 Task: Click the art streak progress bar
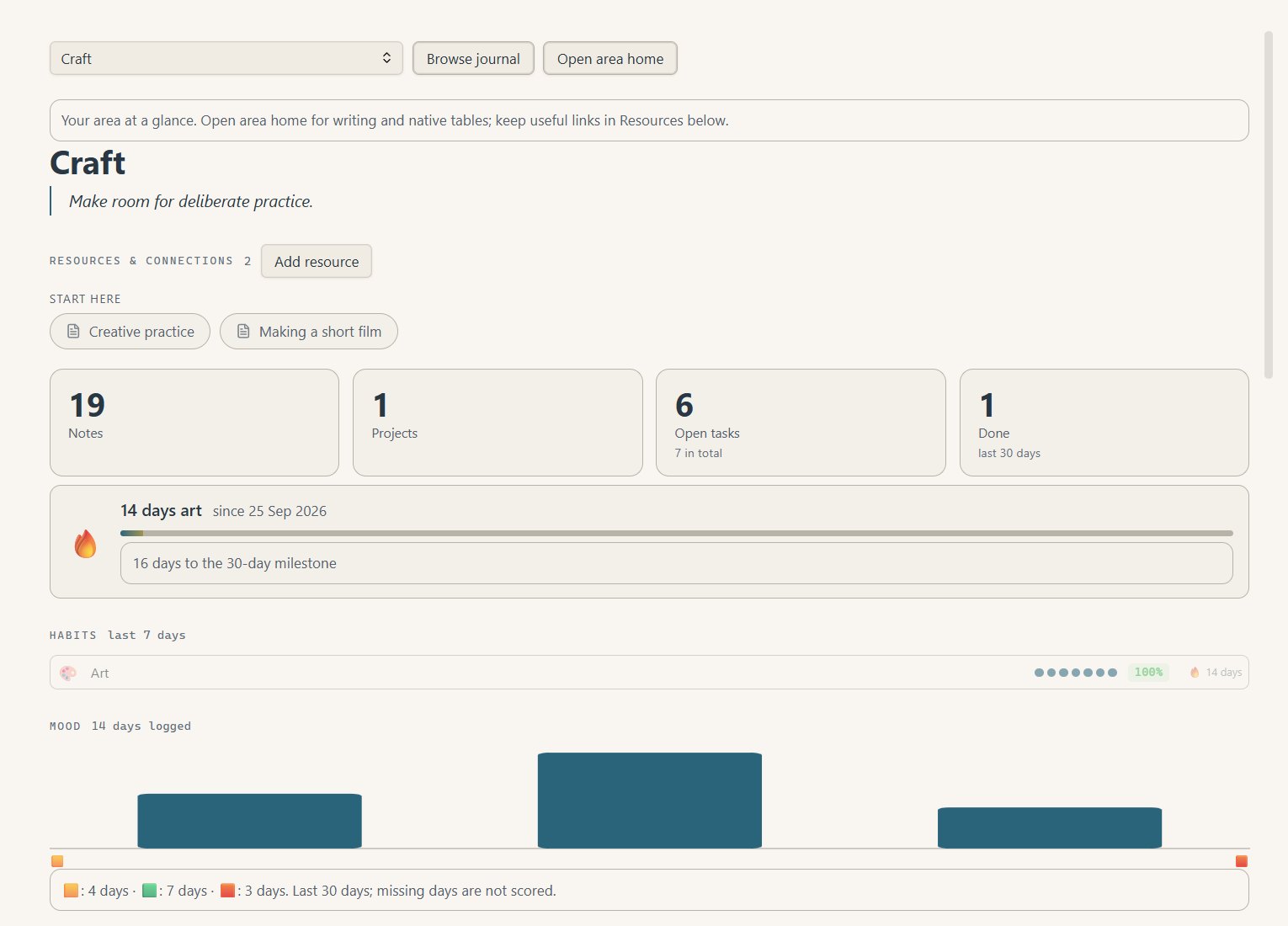pyautogui.click(x=677, y=533)
